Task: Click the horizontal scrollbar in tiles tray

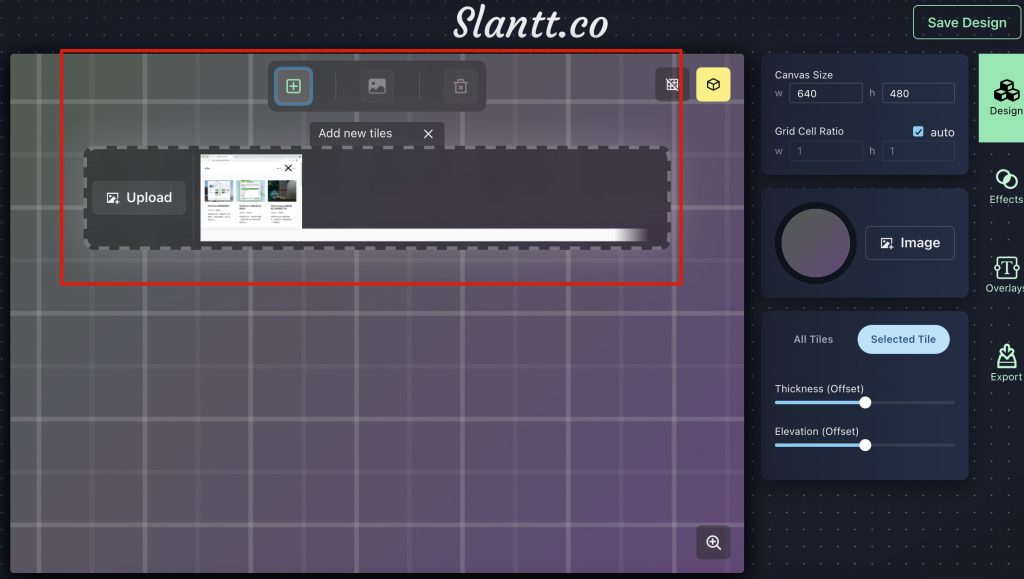Action: coord(423,235)
